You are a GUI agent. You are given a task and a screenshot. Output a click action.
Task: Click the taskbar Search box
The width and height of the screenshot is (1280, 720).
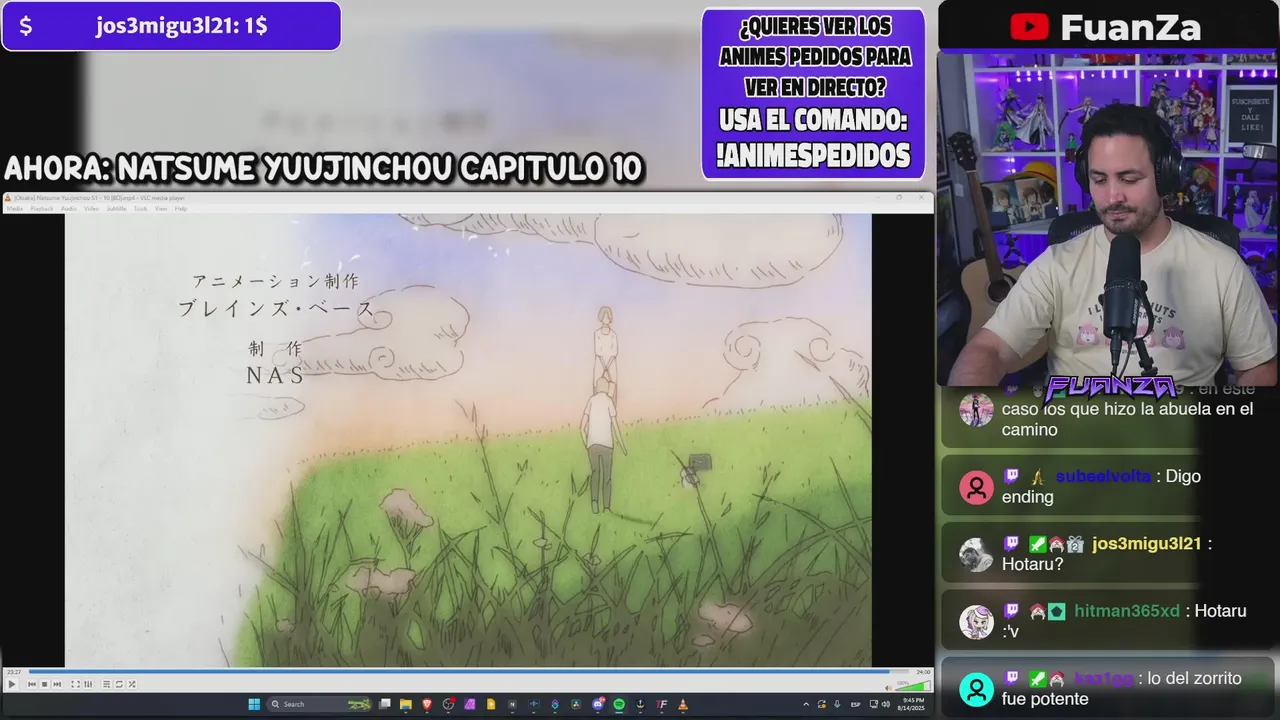pos(320,704)
